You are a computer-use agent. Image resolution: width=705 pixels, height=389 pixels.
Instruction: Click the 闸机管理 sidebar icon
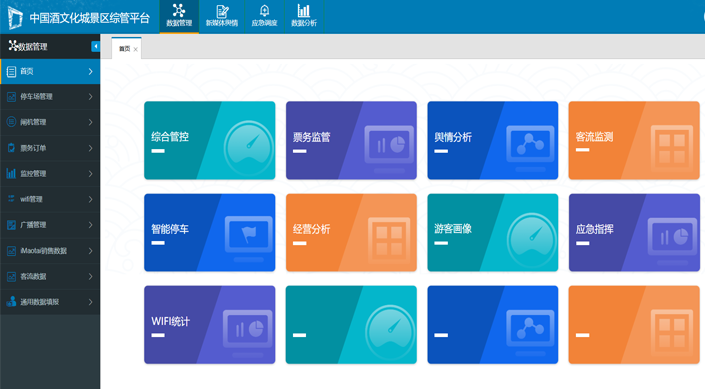click(x=11, y=122)
